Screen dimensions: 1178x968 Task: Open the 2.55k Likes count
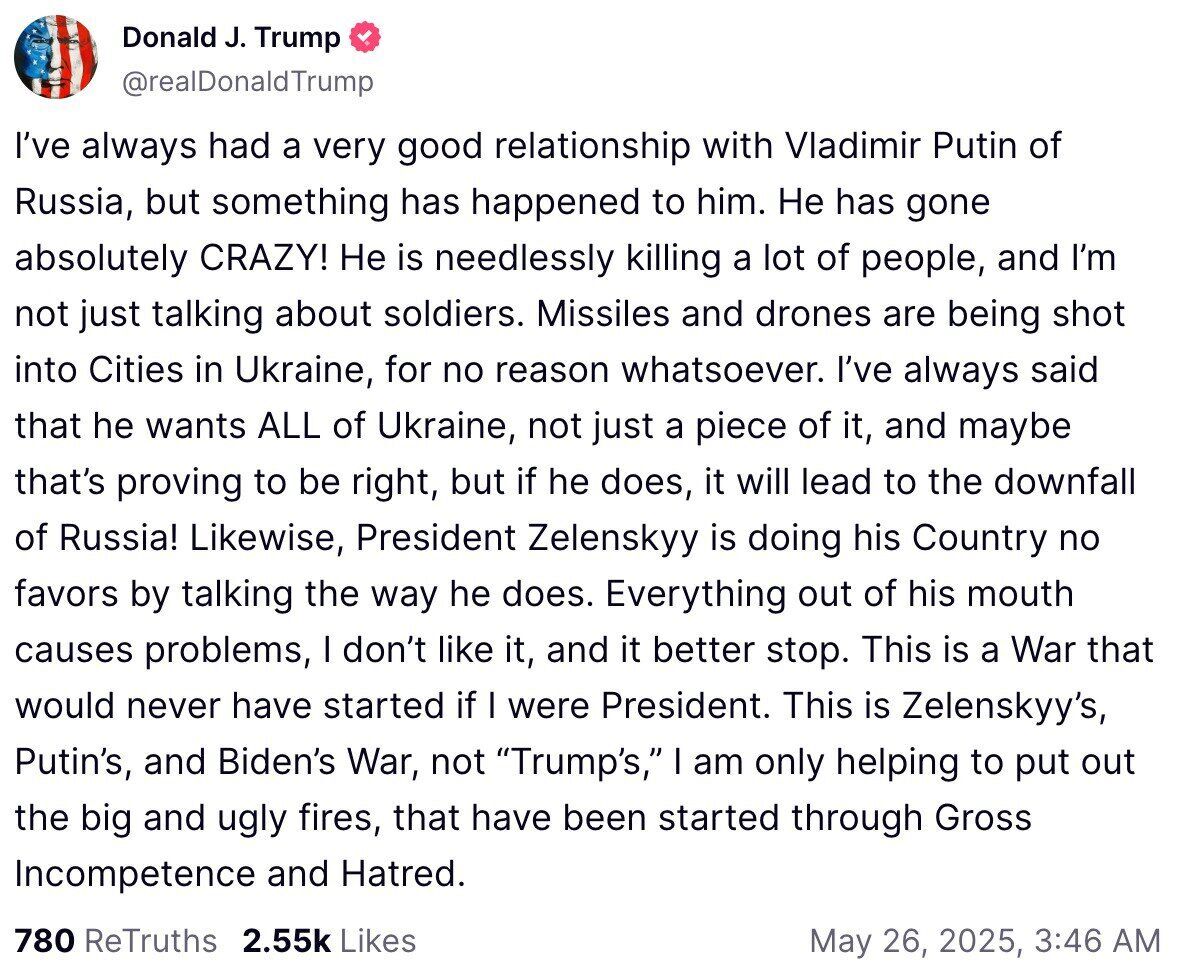tap(286, 940)
